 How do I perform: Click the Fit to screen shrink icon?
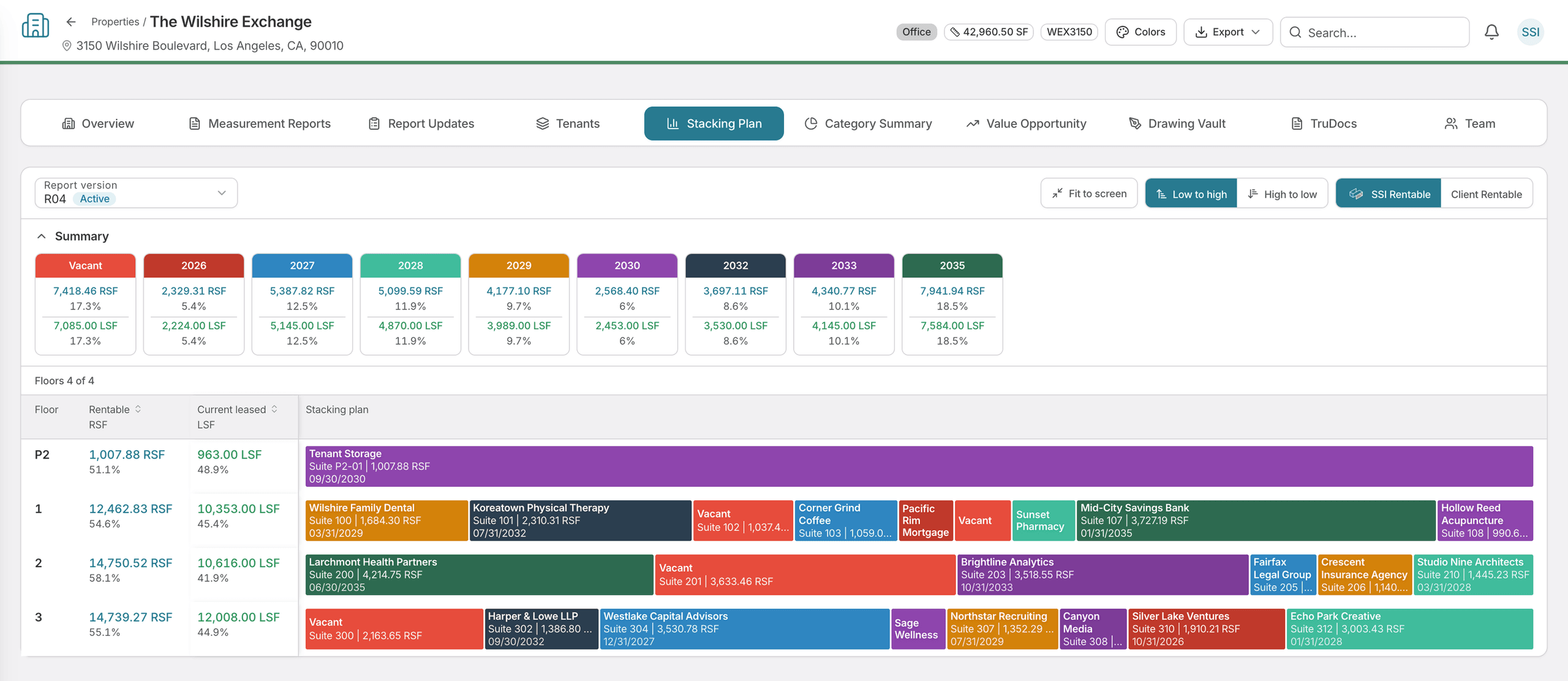click(x=1057, y=194)
